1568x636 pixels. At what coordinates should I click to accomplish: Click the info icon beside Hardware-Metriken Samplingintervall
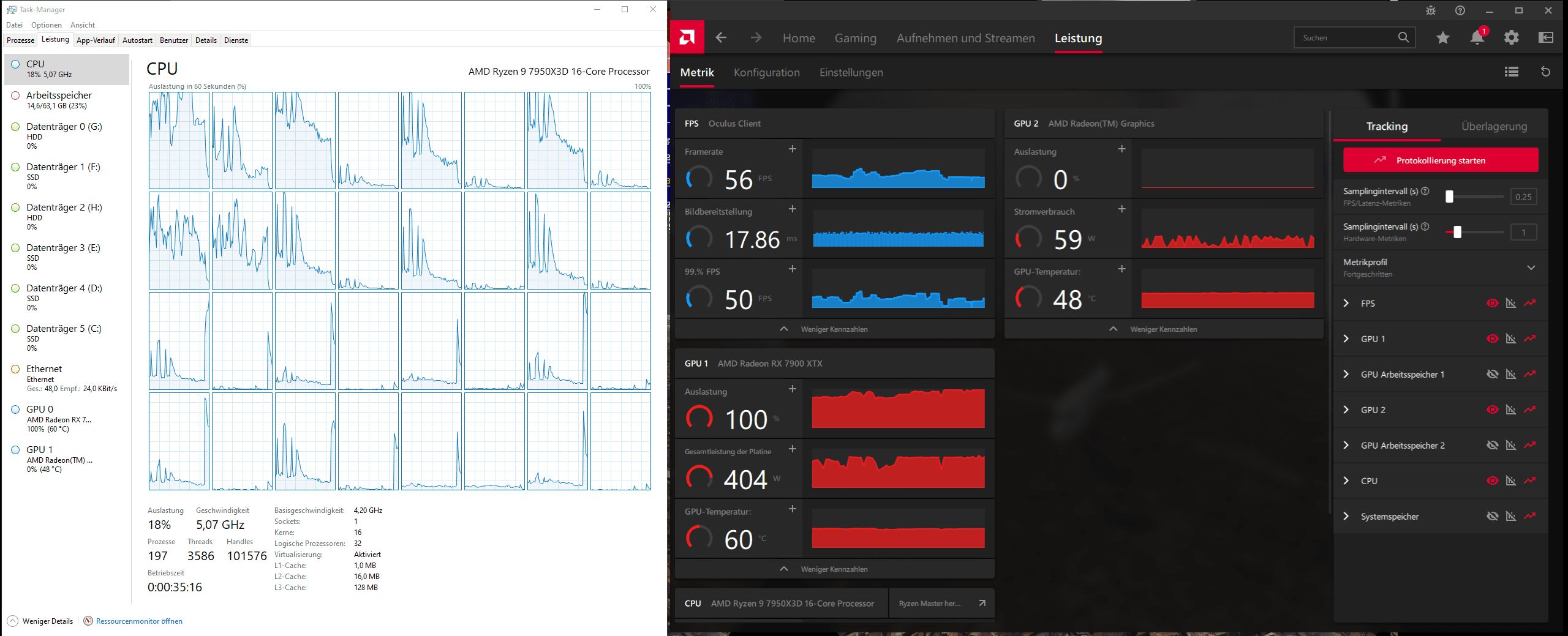point(1425,226)
